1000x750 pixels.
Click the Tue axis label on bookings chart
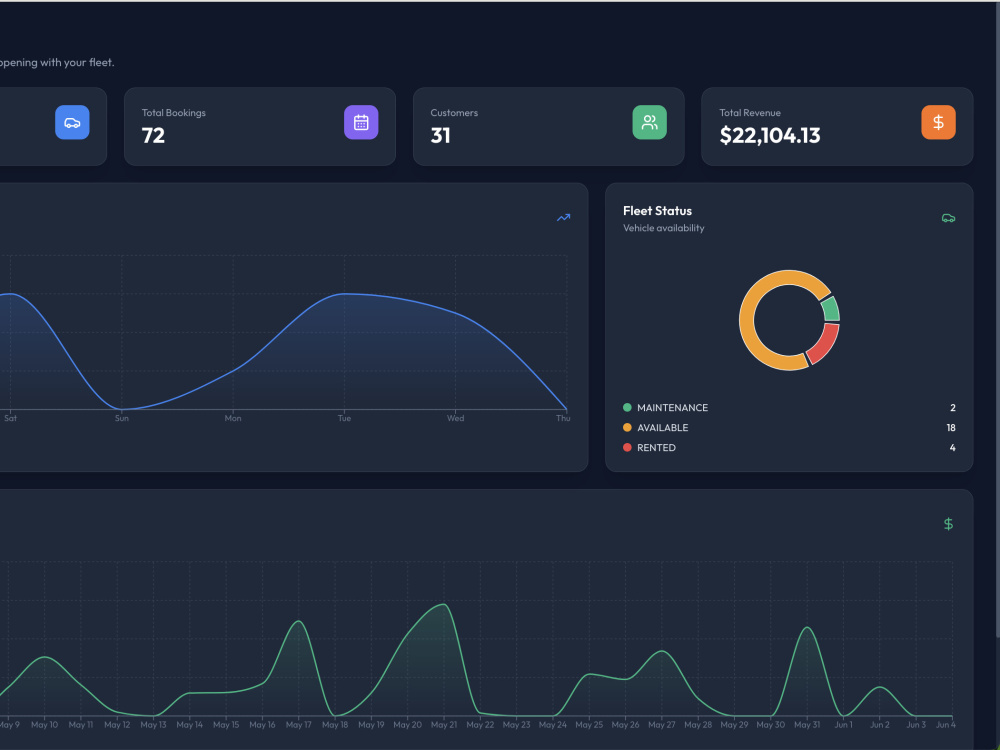[x=344, y=418]
